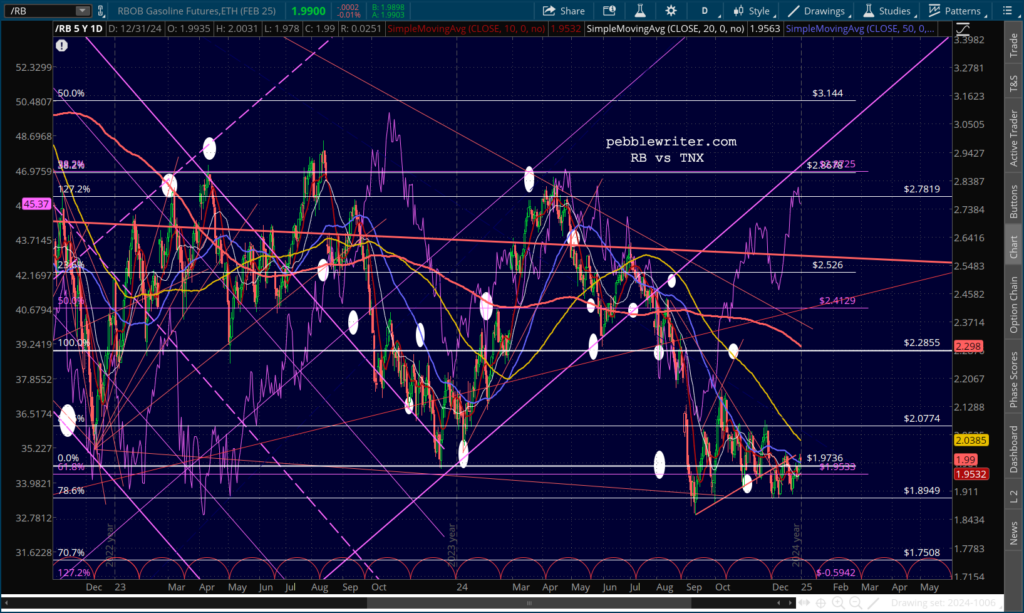Click the symbol link (clipboard) icon beside /RB

point(101,10)
